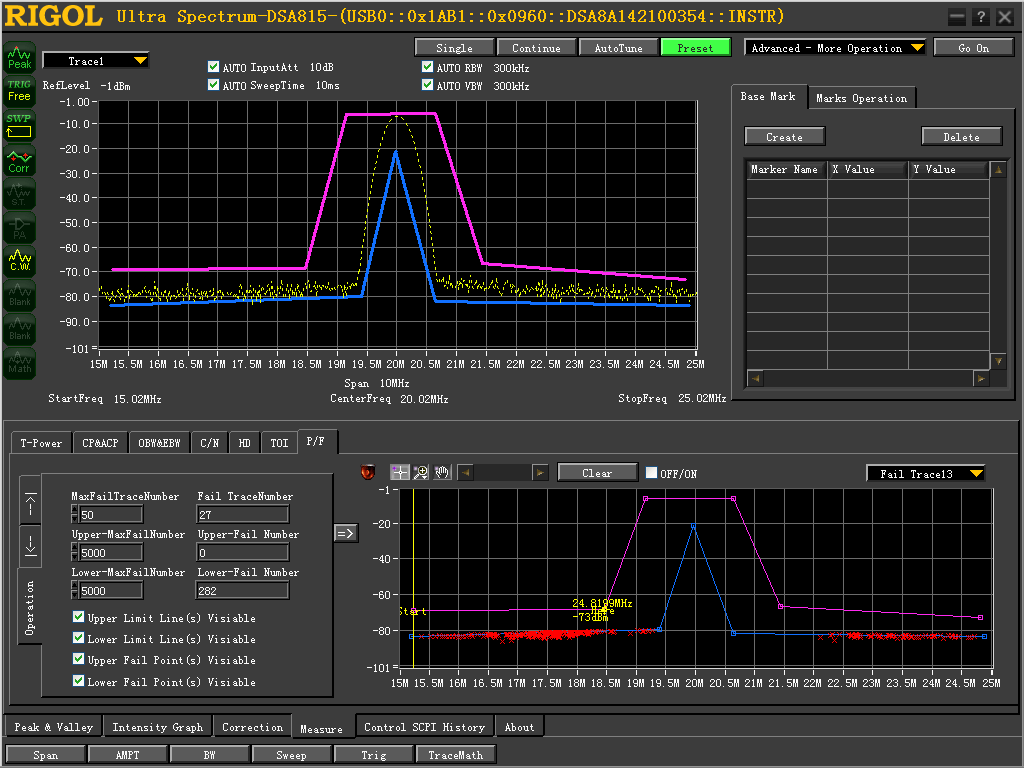1024x768 pixels.
Task: Click the Single sweep button
Action: [x=454, y=48]
